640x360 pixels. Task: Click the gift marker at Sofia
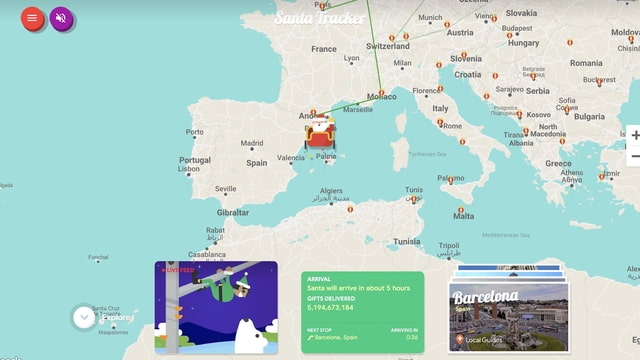[x=567, y=110]
